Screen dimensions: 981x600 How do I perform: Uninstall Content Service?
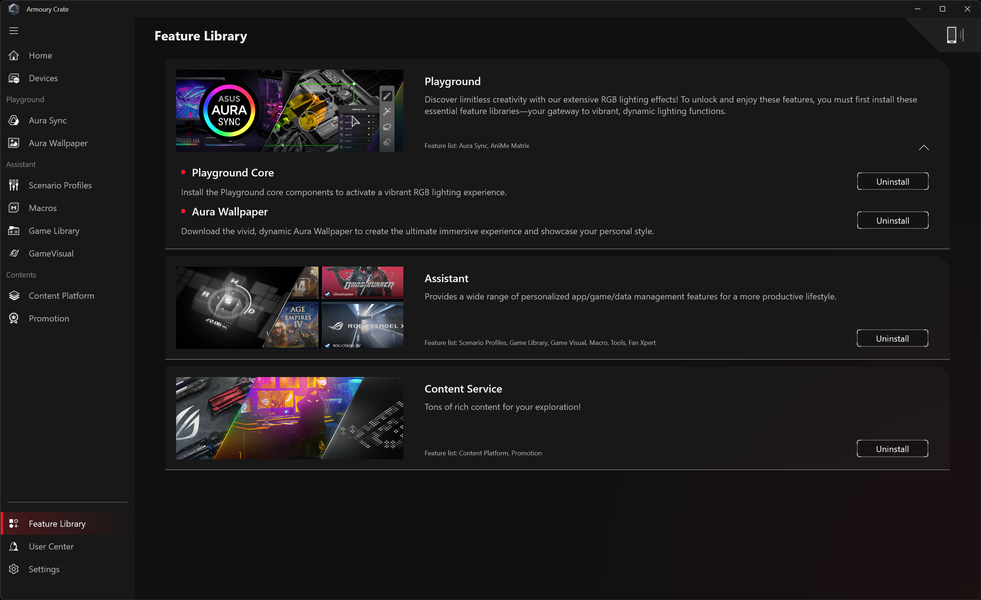coord(892,449)
